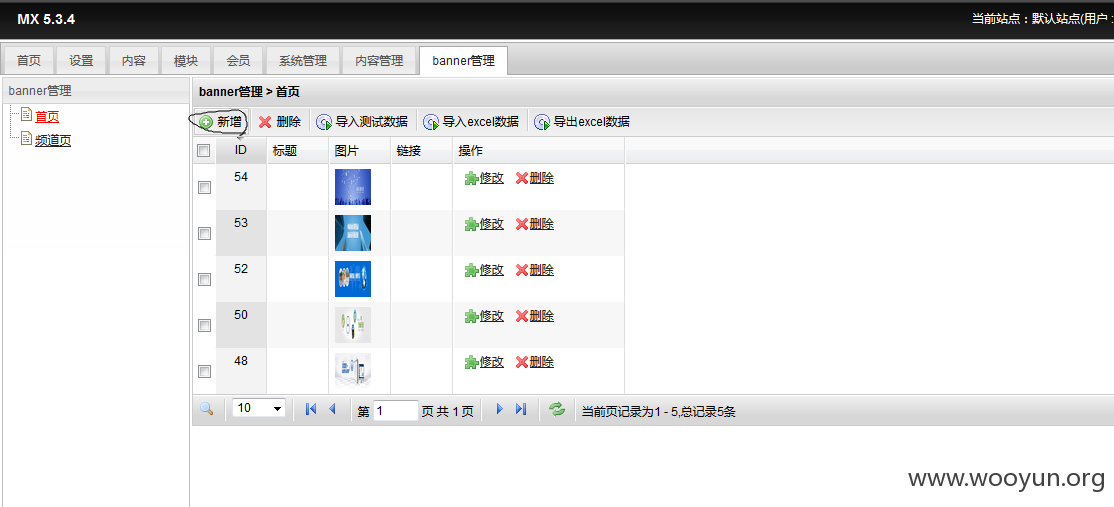This screenshot has height=507, width=1114.
Task: Click 修改 in row ID 54
Action: pos(484,178)
